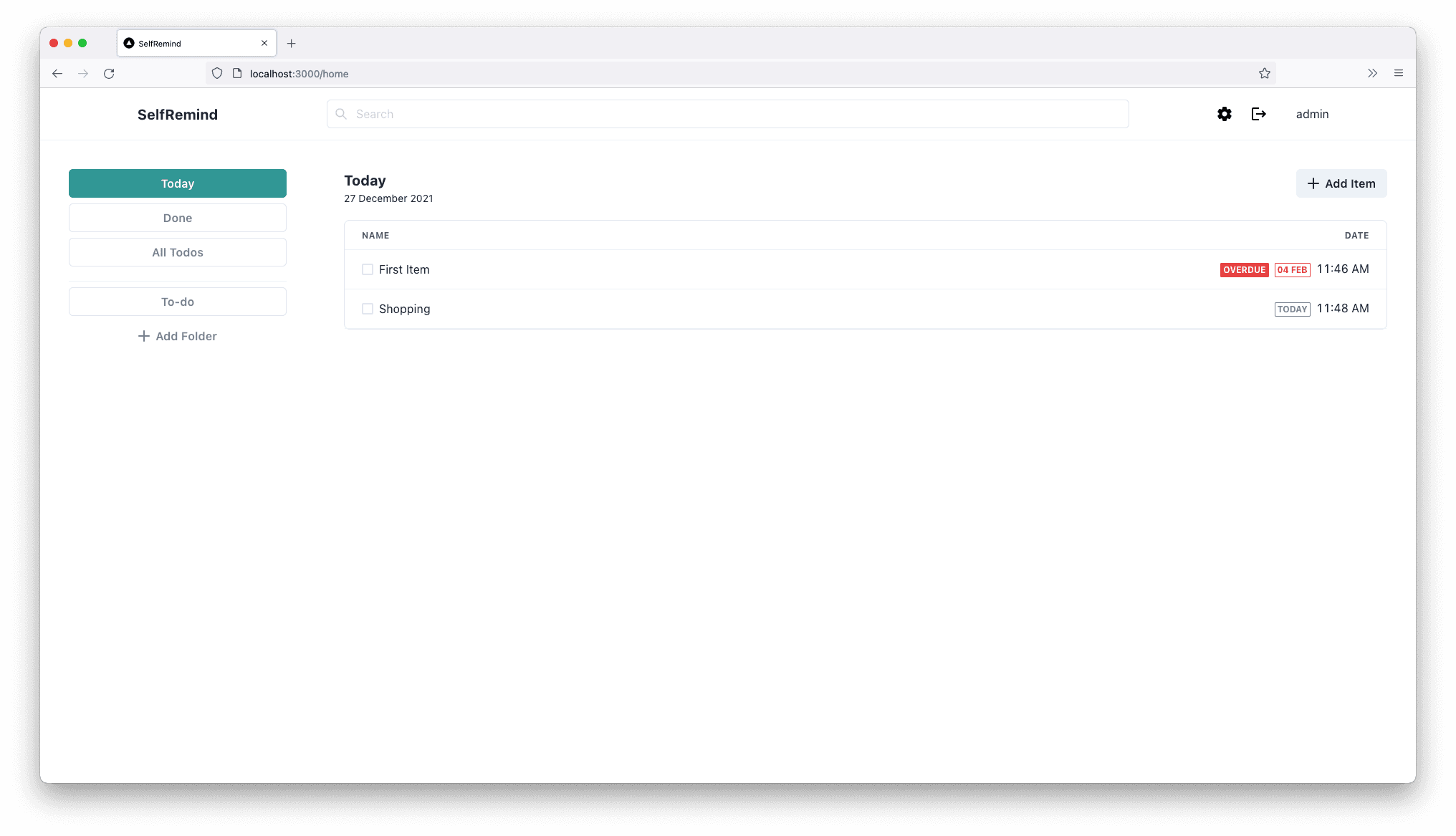Click the search bar magnifier icon
The width and height of the screenshot is (1456, 836).
341,114
